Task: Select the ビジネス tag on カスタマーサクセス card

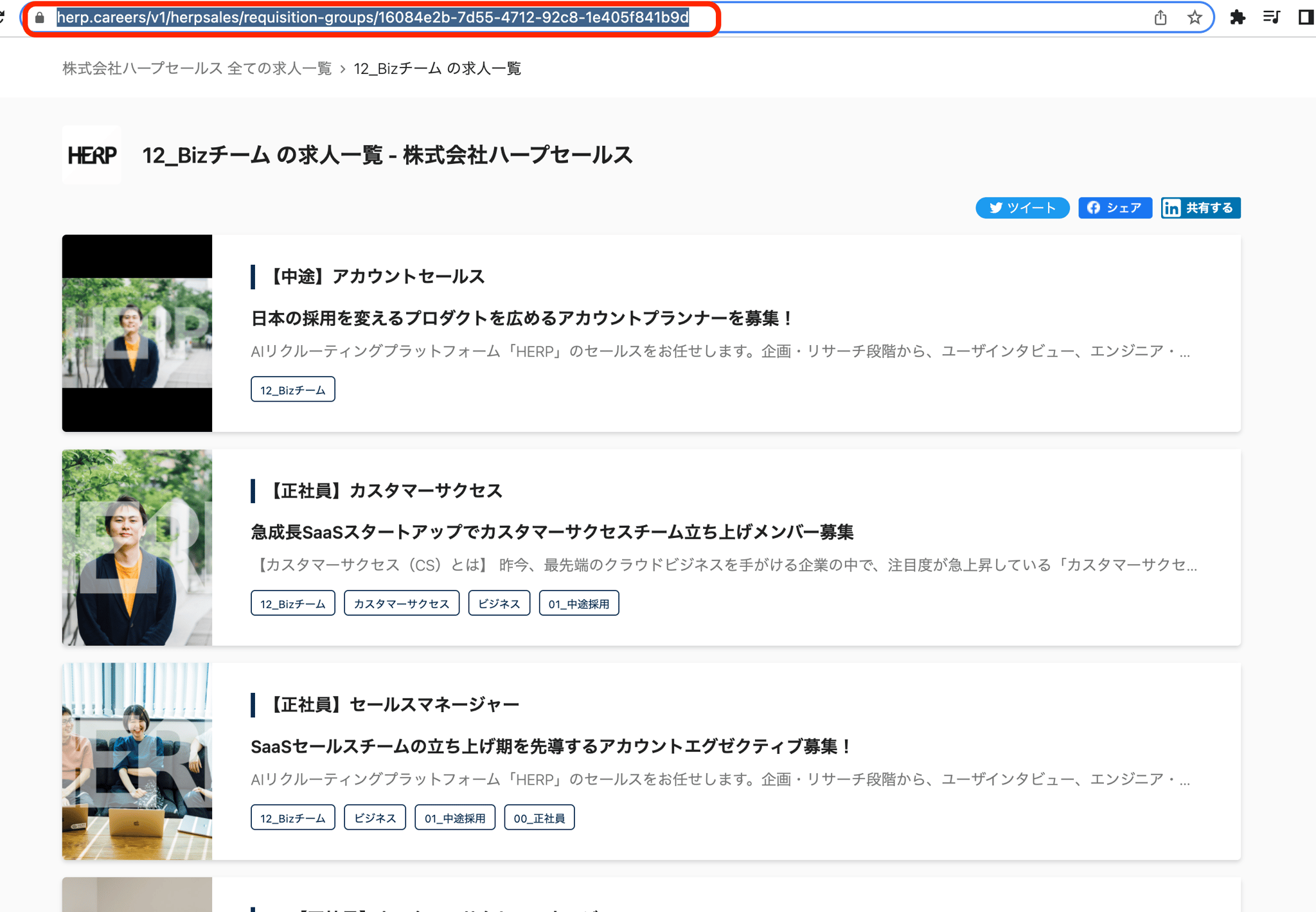Action: click(499, 604)
